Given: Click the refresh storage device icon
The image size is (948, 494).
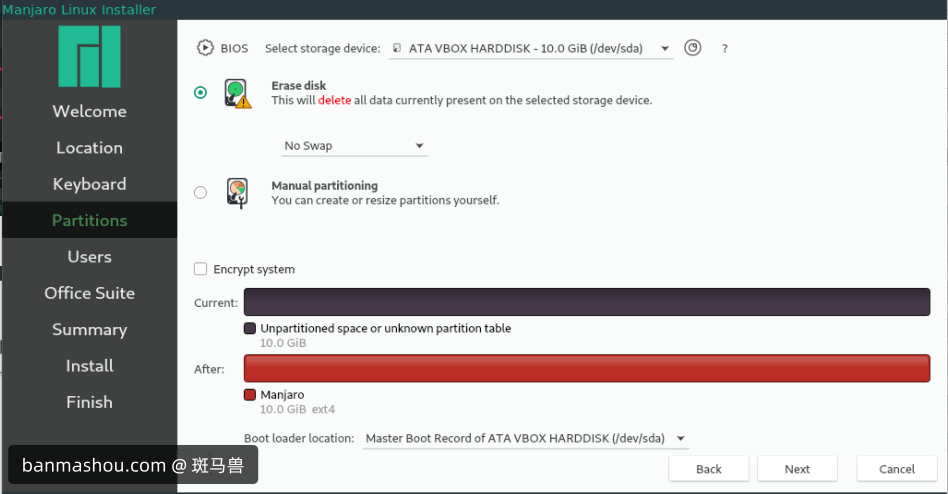Looking at the screenshot, I should point(693,47).
